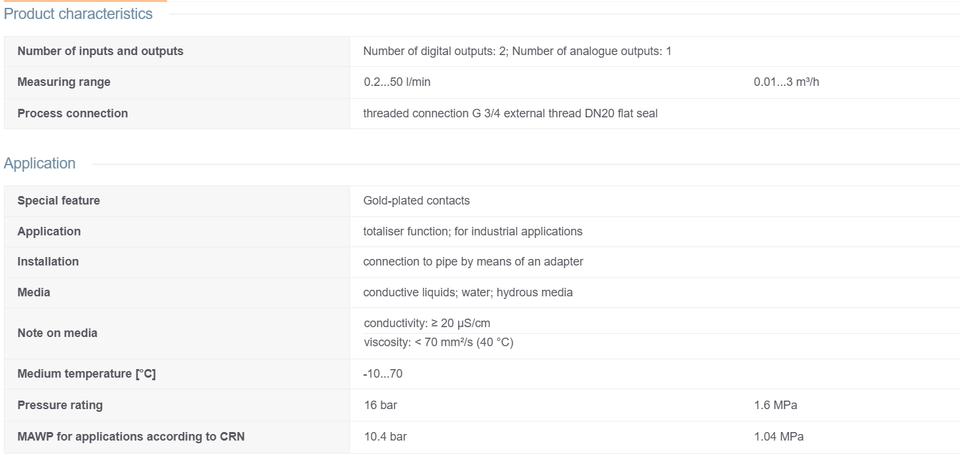Viewport: 960px width, 455px height.
Task: Click the conductivity ≥ 20 µS/cm text
Action: [427, 323]
